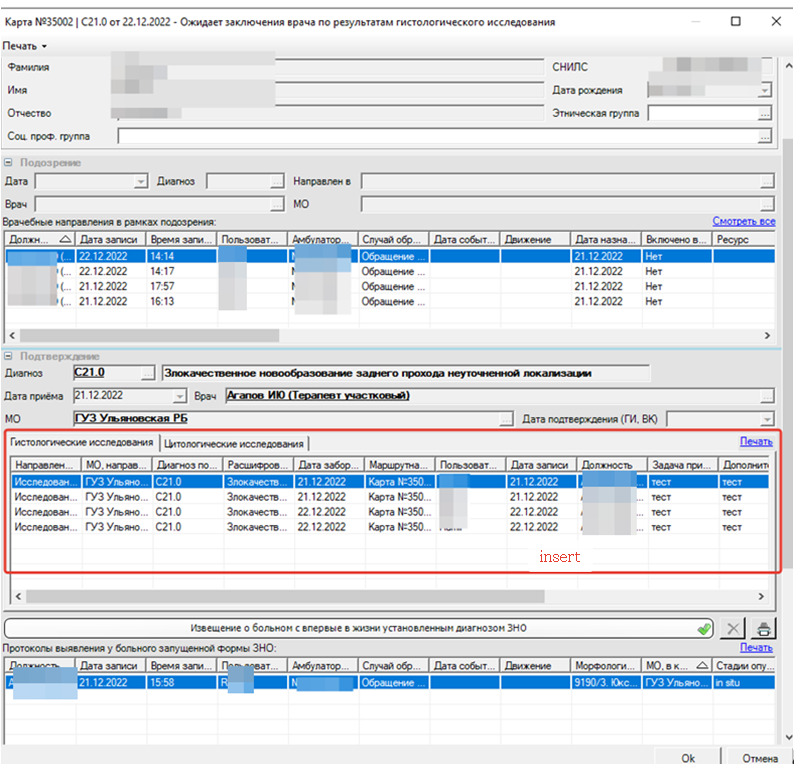Collapse the Подозрение section
The height and width of the screenshot is (764, 794).
click(8, 163)
